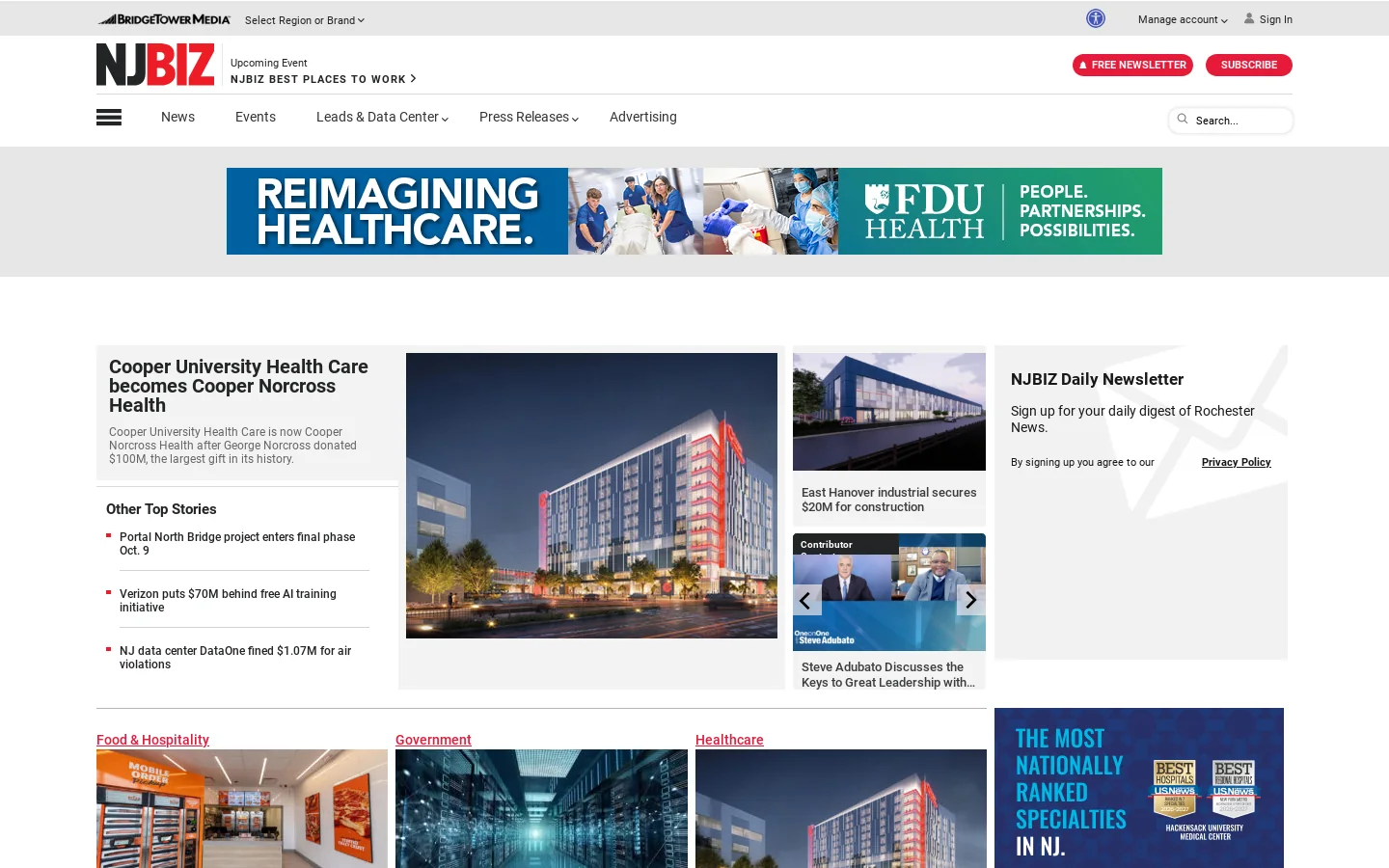Open the News menu item
This screenshot has height=868, width=1389.
(x=177, y=117)
